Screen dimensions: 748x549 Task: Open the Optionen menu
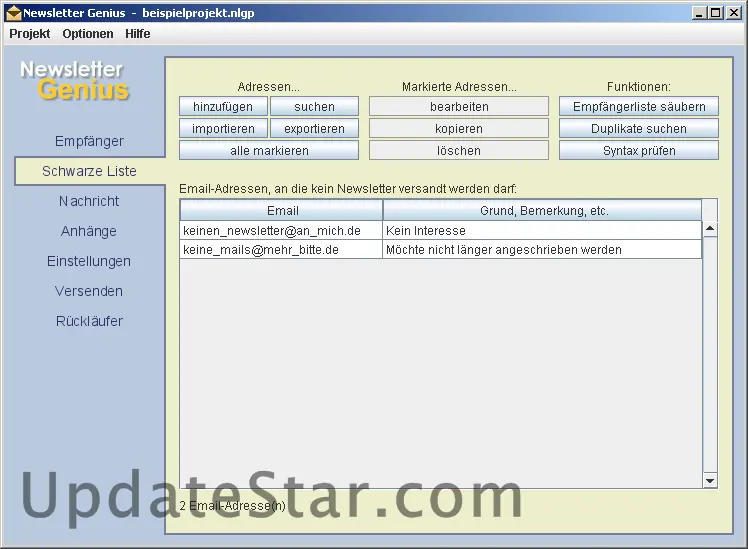tap(88, 34)
